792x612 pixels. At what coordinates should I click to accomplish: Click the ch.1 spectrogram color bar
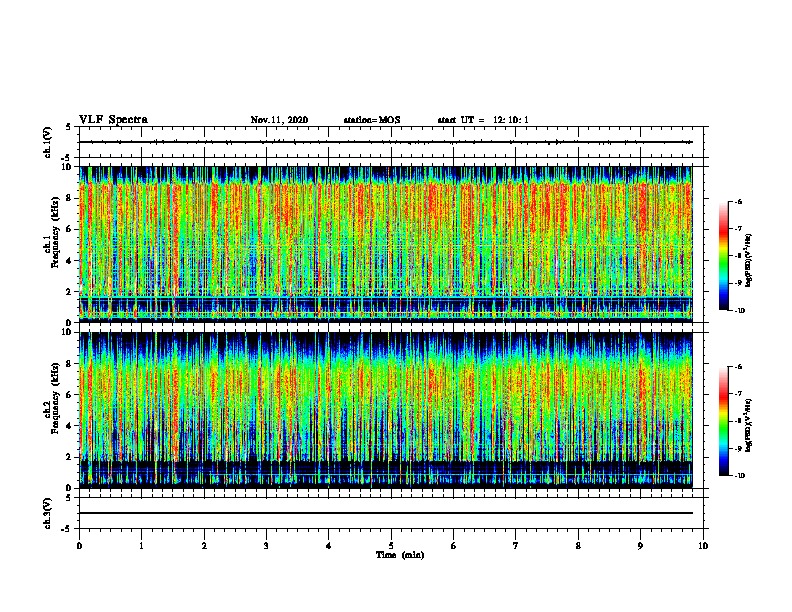pos(723,256)
